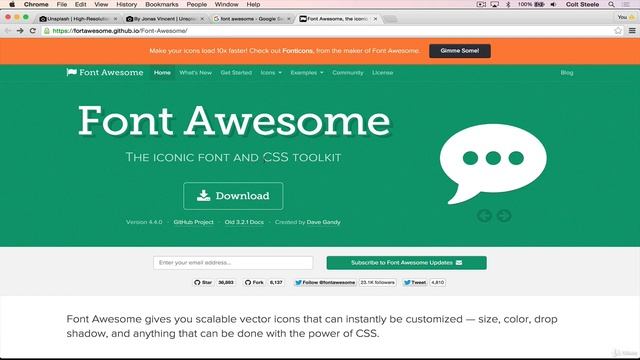640x360 pixels.
Task: Click the Apple menu icon
Action: [x=12, y=4]
